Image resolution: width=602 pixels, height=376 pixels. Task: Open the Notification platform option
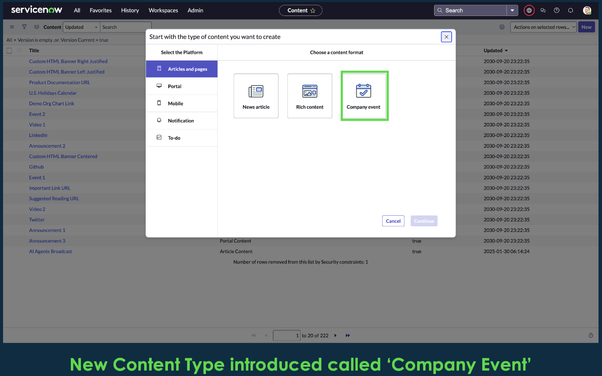pyautogui.click(x=182, y=121)
